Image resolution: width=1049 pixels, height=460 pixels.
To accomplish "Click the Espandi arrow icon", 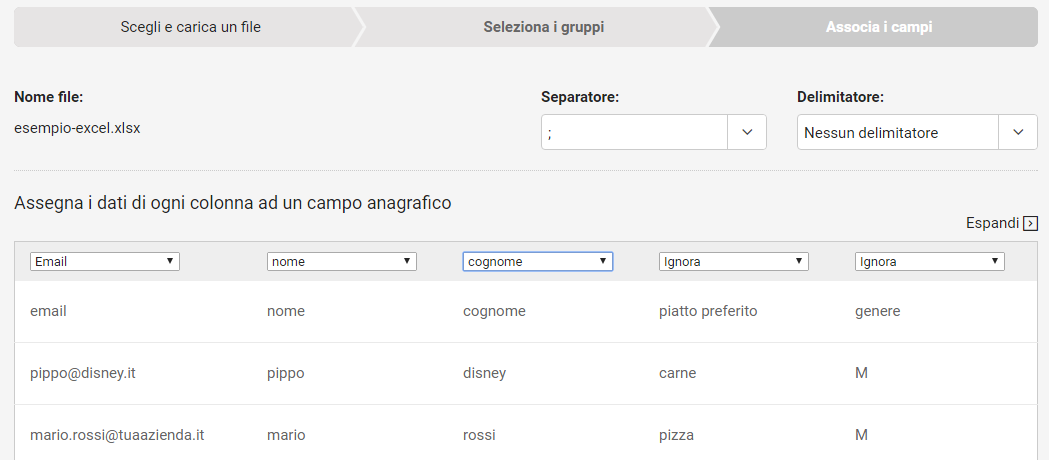I will (x=1031, y=223).
